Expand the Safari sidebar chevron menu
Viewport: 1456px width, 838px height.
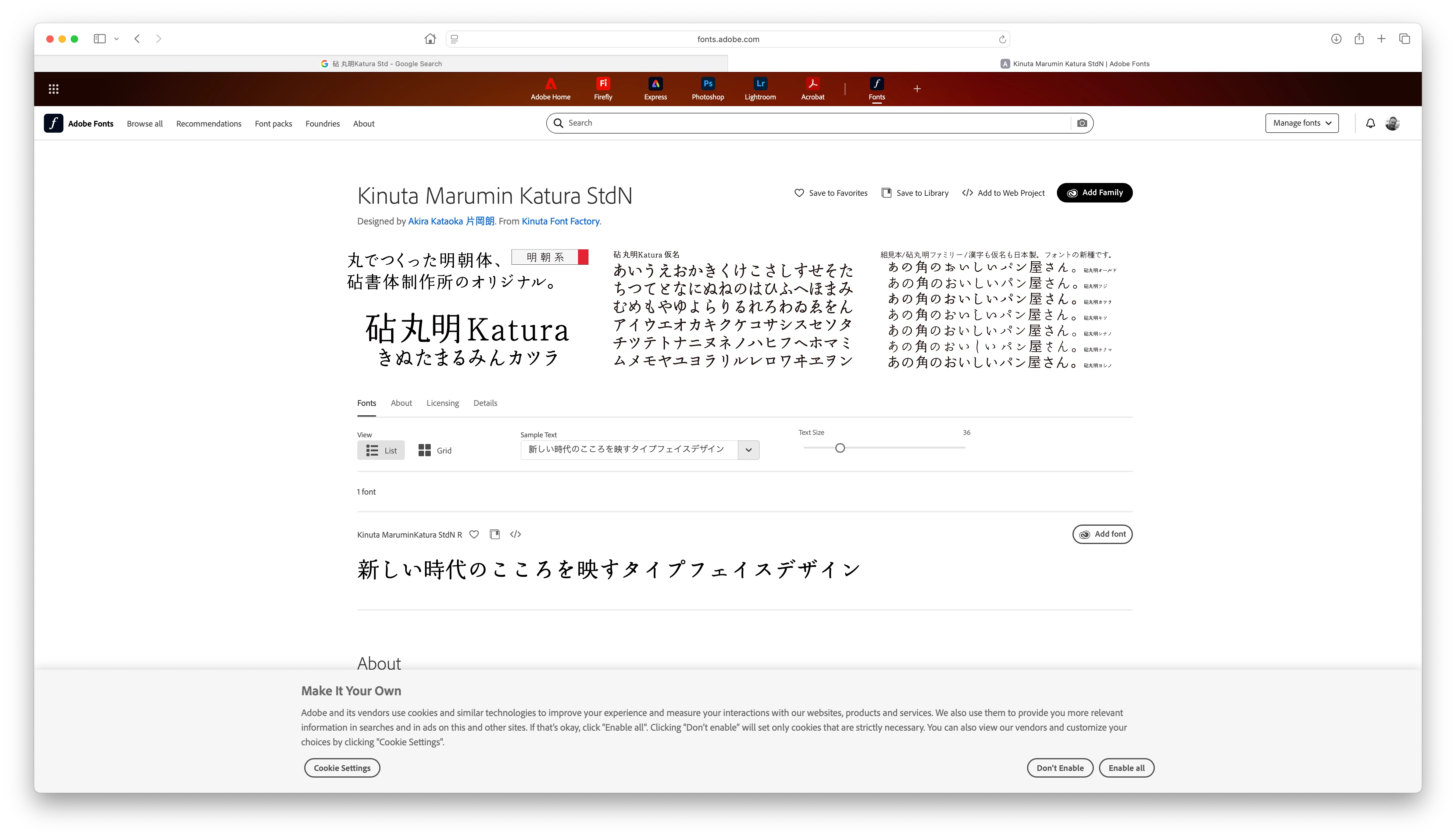[x=116, y=39]
